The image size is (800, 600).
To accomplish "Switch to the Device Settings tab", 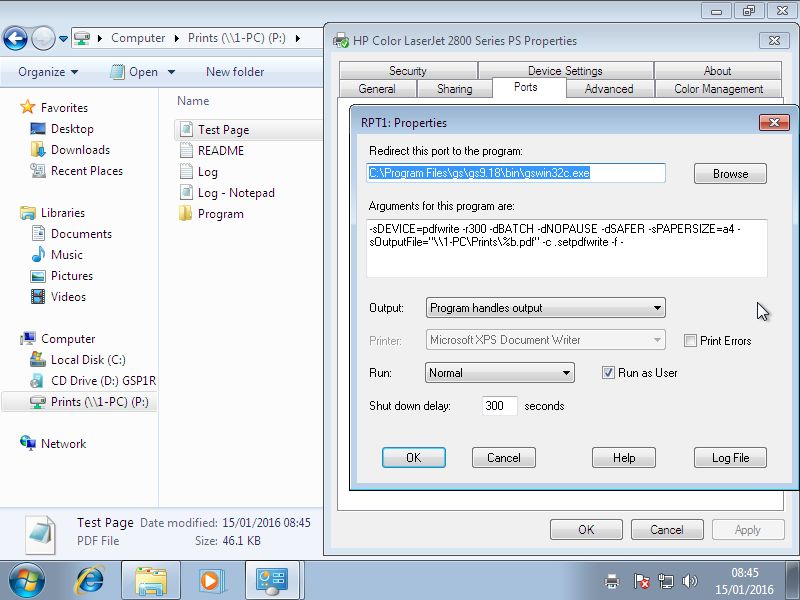I will [565, 70].
